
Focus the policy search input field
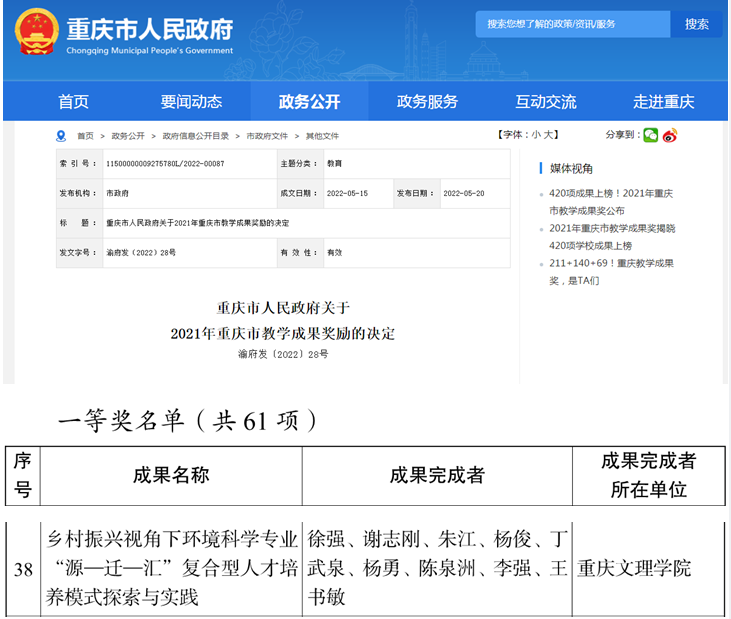pyautogui.click(x=572, y=24)
